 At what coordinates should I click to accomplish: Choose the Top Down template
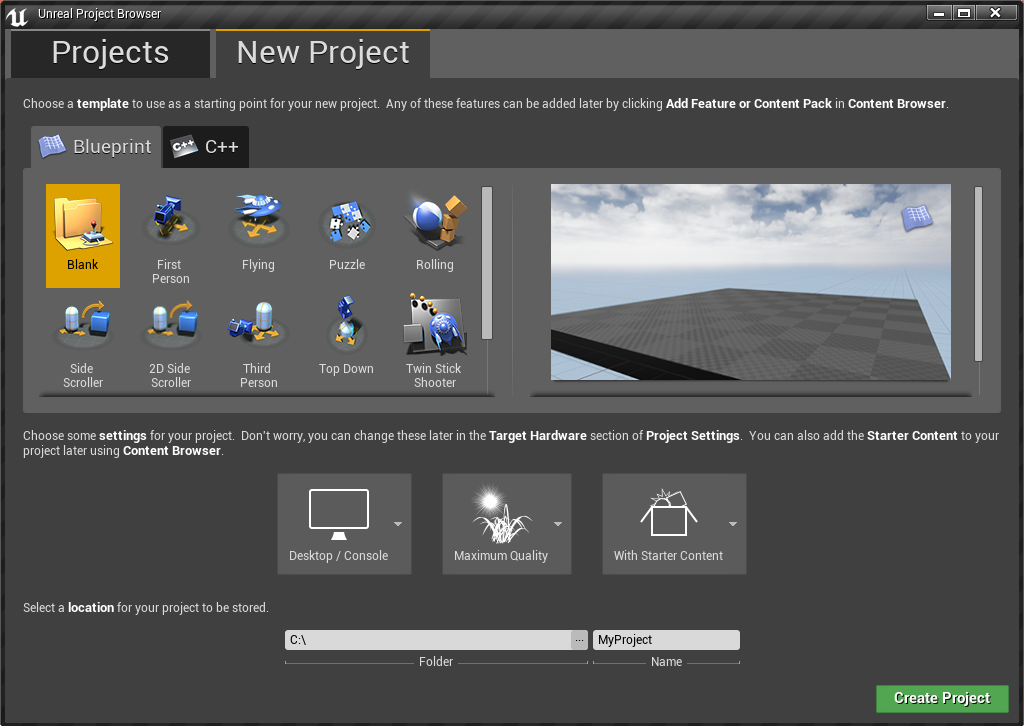[x=346, y=338]
